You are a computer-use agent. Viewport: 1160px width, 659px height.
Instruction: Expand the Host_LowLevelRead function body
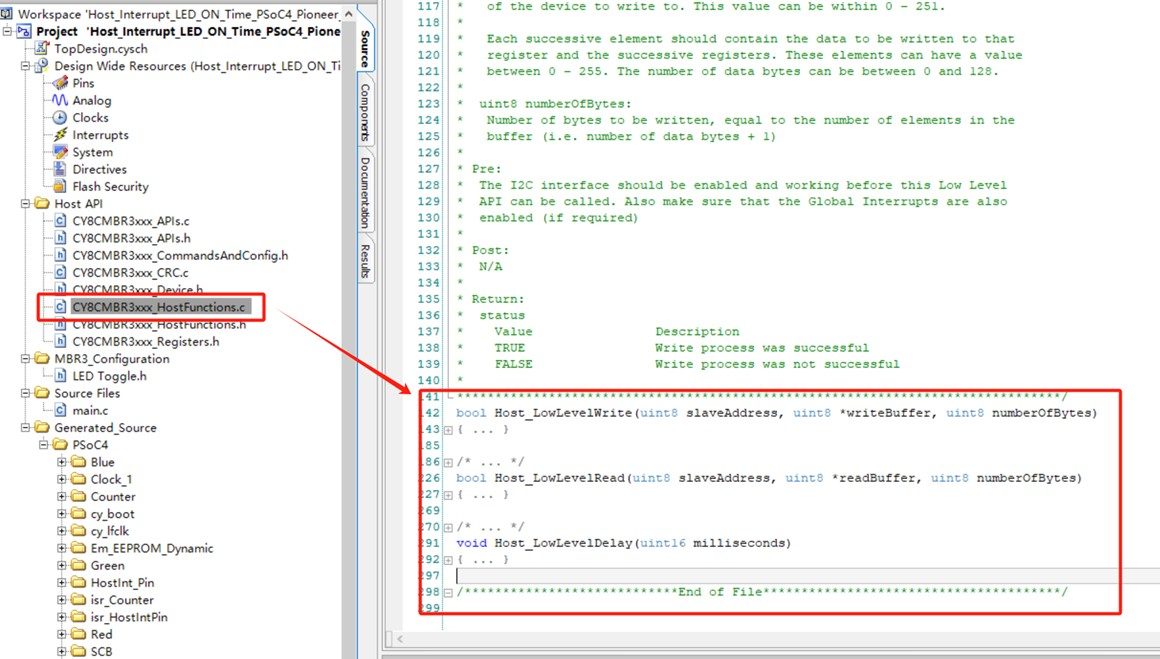[x=448, y=495]
